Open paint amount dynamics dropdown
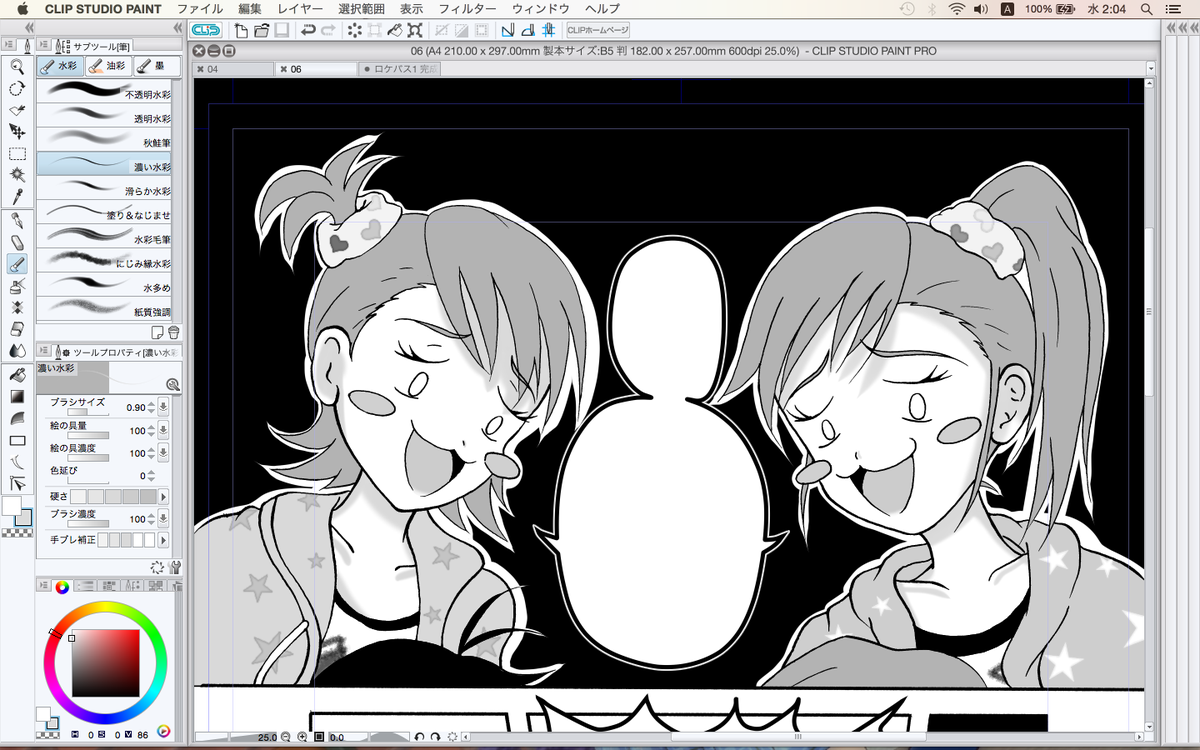The height and width of the screenshot is (750, 1200). [163, 430]
